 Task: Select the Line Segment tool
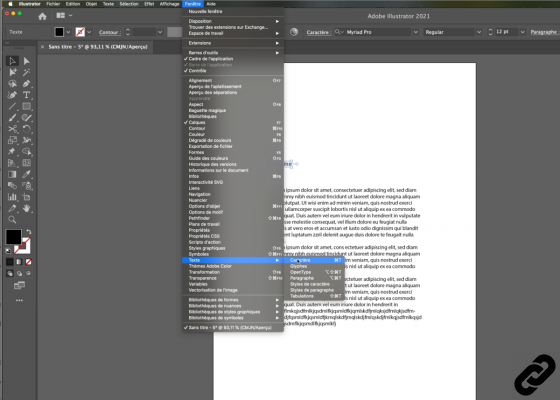[12, 106]
